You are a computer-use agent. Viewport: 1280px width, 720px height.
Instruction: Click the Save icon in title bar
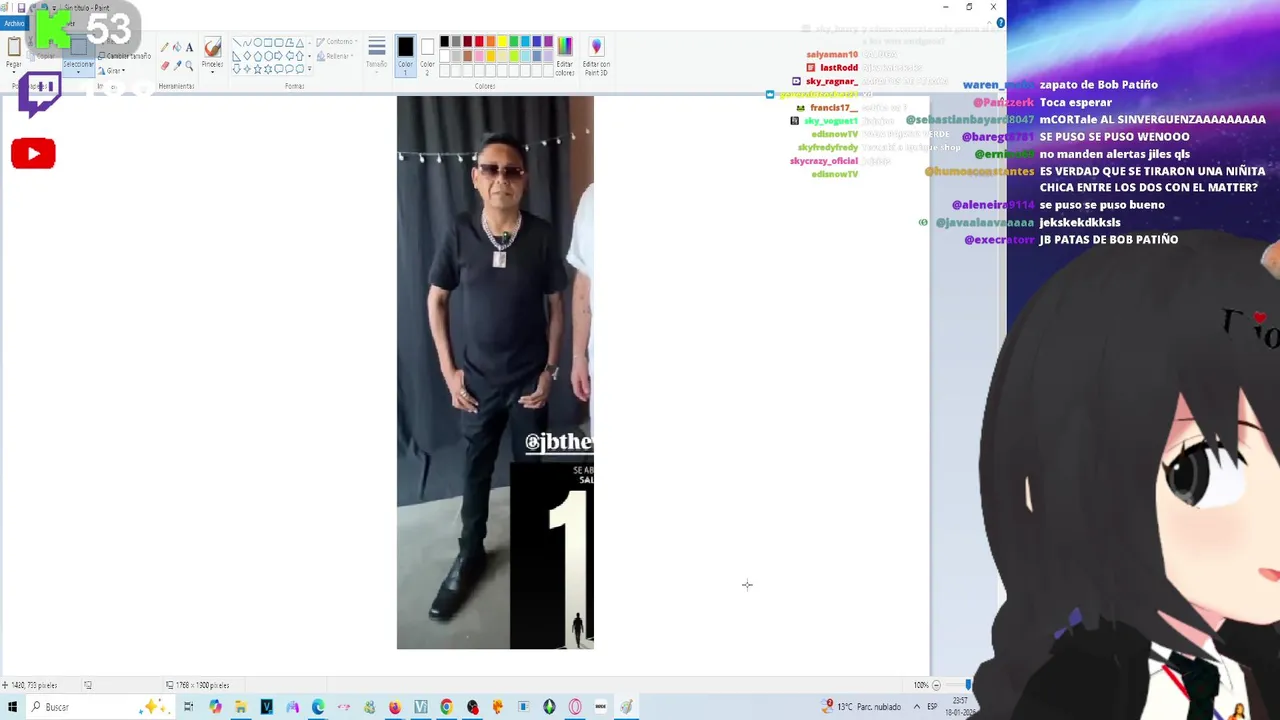pyautogui.click(x=21, y=8)
